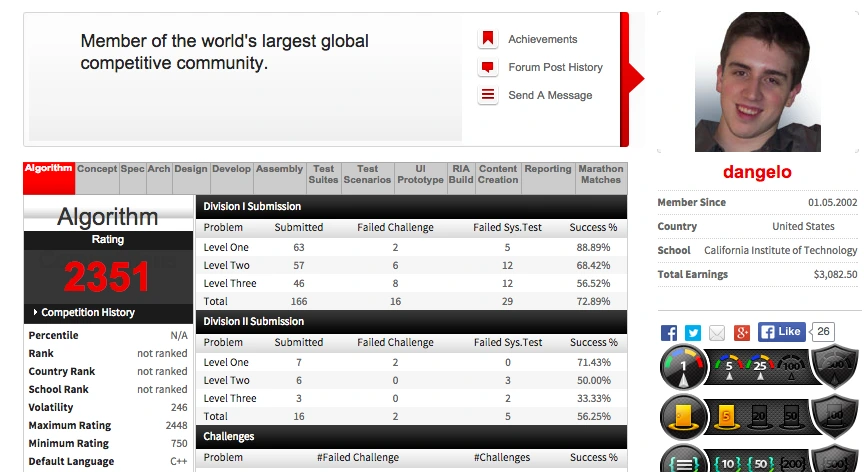Click the black top hat badge numbered 50
The height and width of the screenshot is (472, 864).
click(x=791, y=417)
